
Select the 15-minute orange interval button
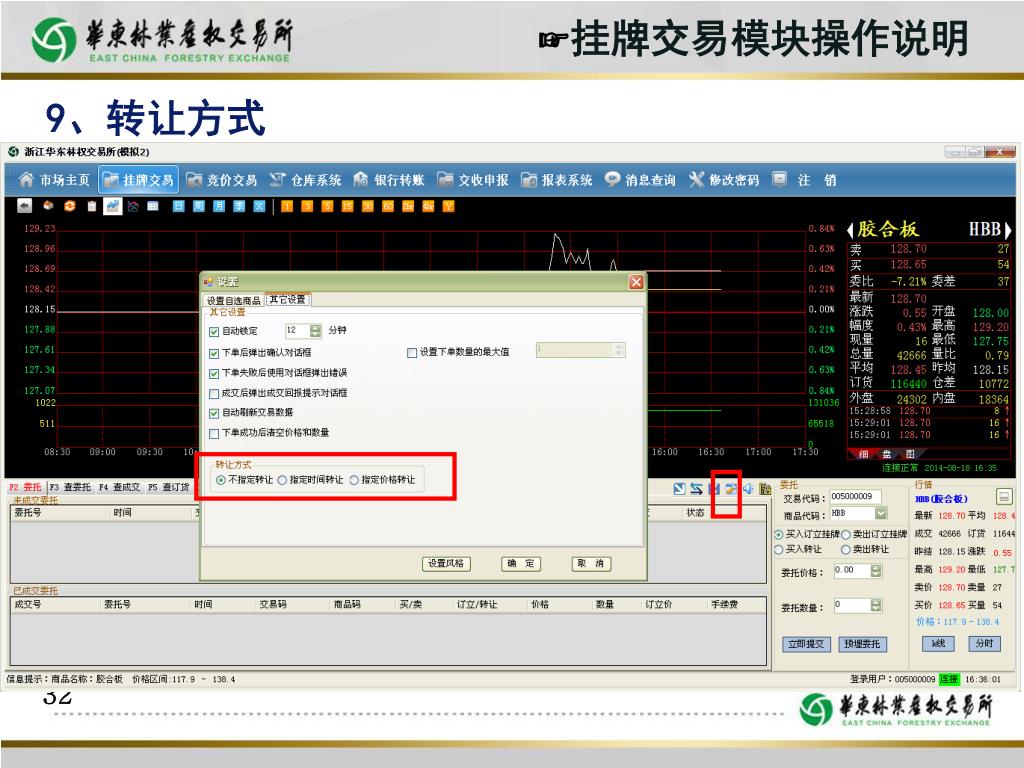347,206
